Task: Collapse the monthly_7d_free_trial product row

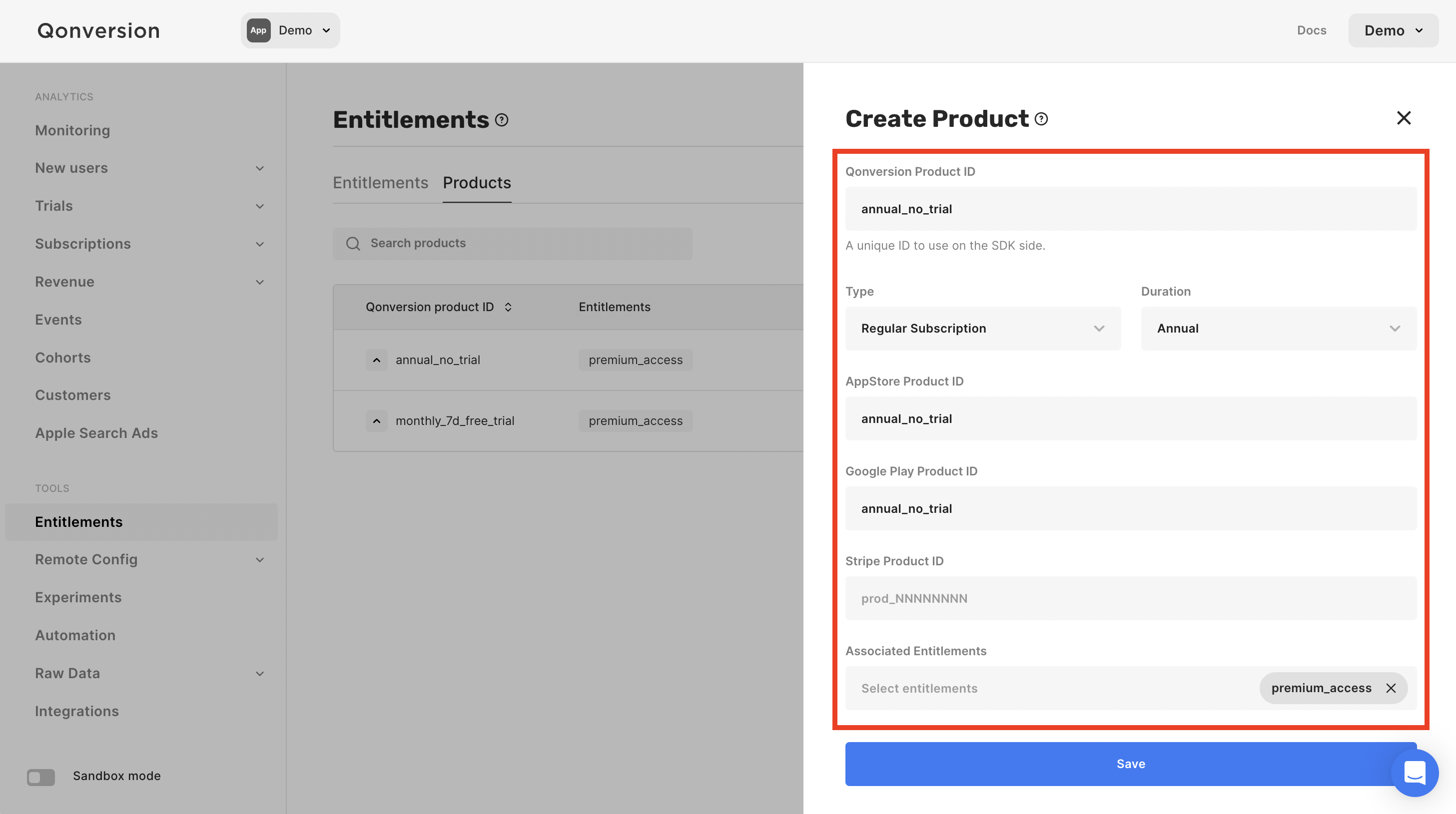Action: click(x=376, y=421)
